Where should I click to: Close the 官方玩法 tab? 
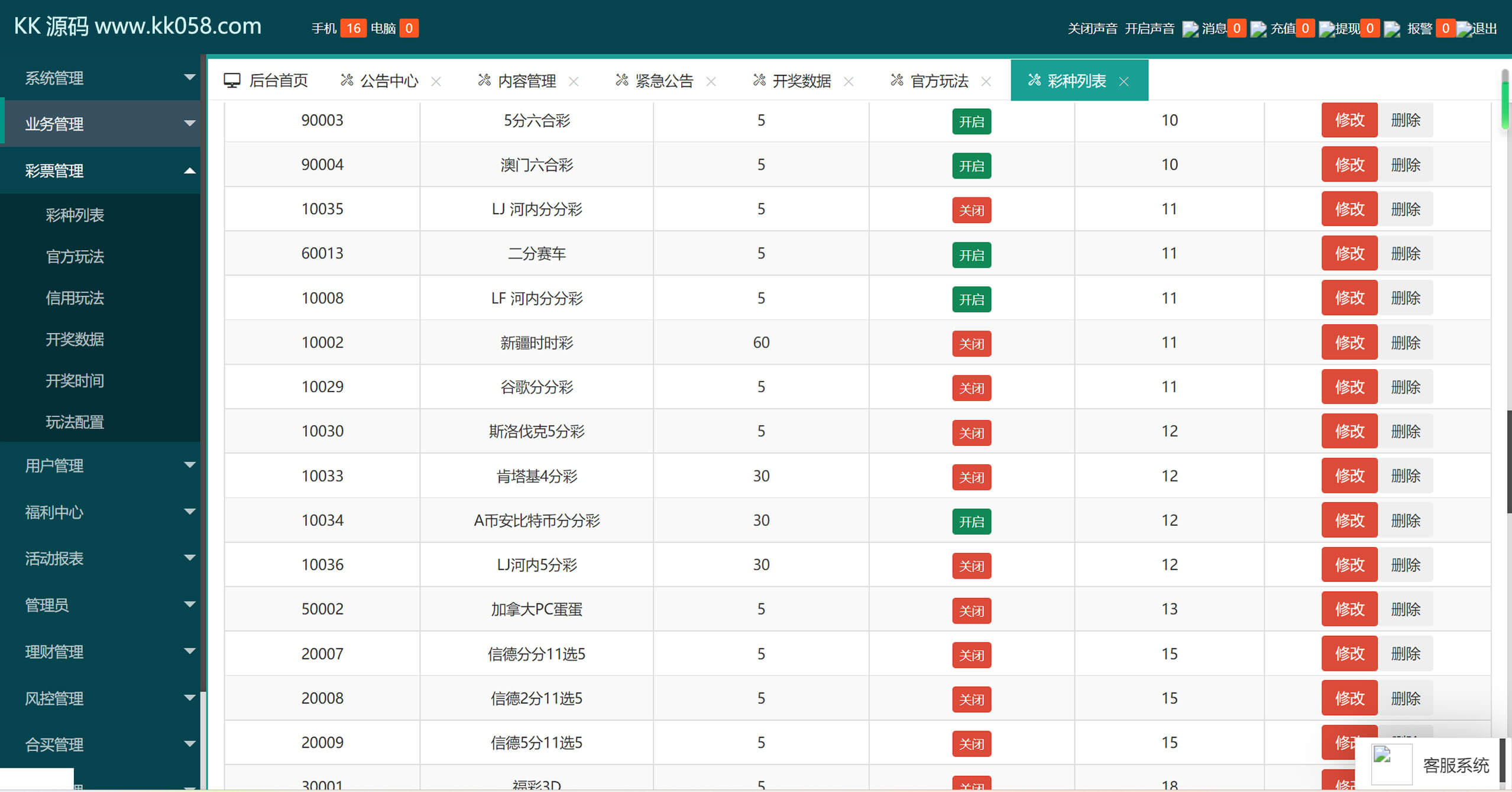(986, 82)
